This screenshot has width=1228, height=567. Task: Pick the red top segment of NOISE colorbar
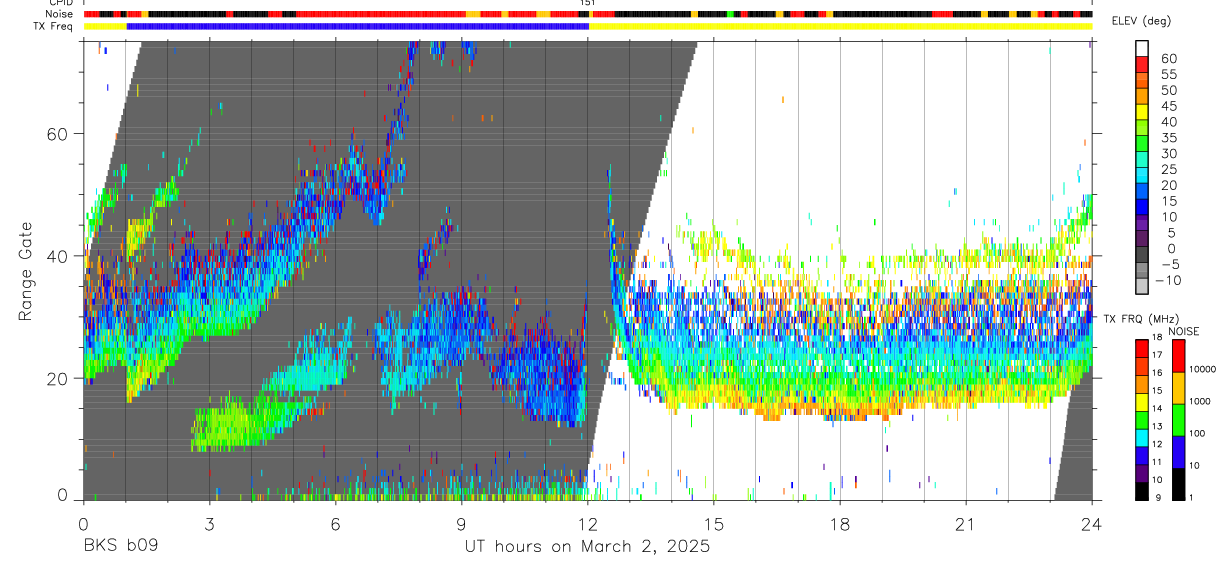tap(1177, 356)
